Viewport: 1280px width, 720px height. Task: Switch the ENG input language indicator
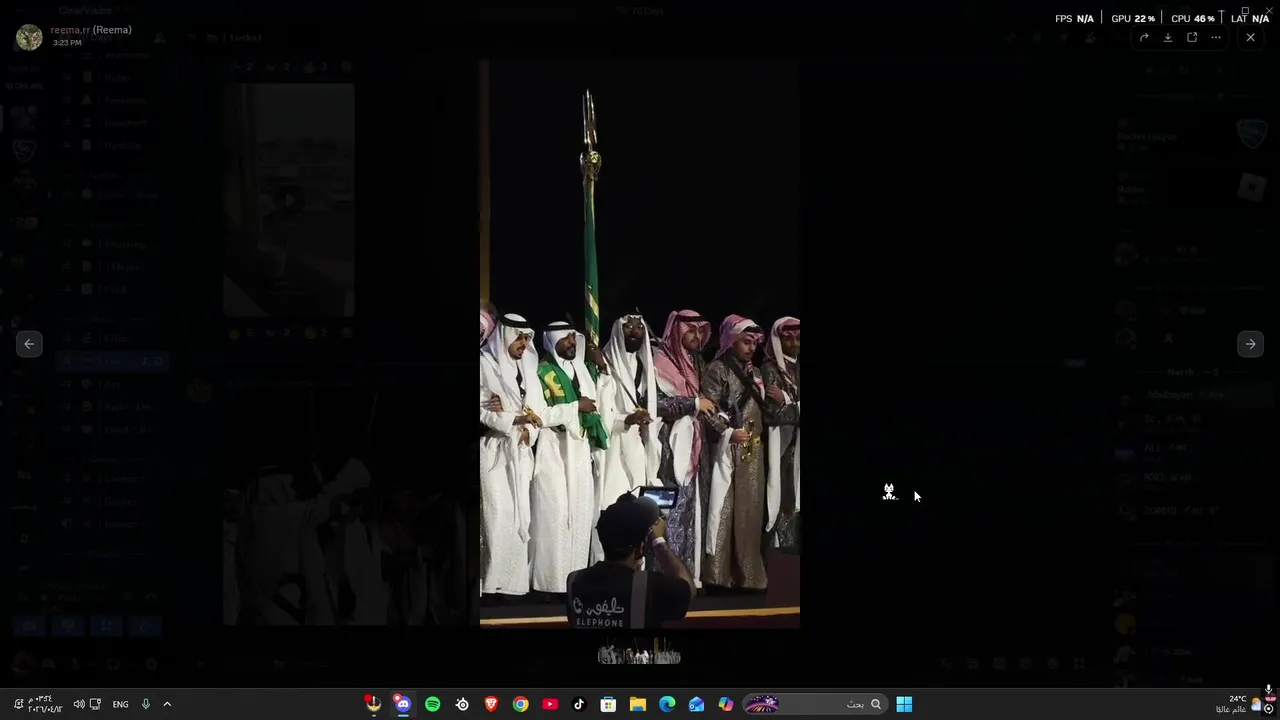[x=120, y=704]
